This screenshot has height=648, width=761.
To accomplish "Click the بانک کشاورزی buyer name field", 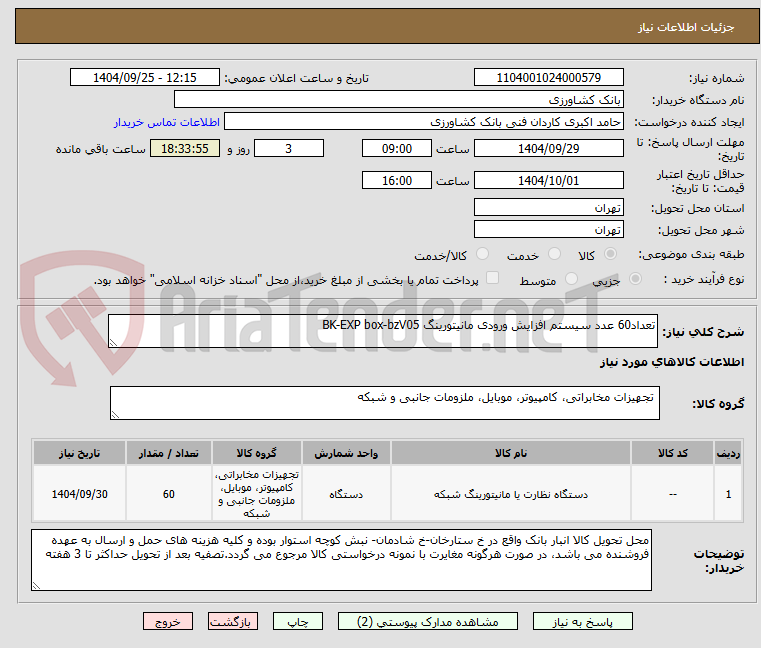I will (x=398, y=100).
